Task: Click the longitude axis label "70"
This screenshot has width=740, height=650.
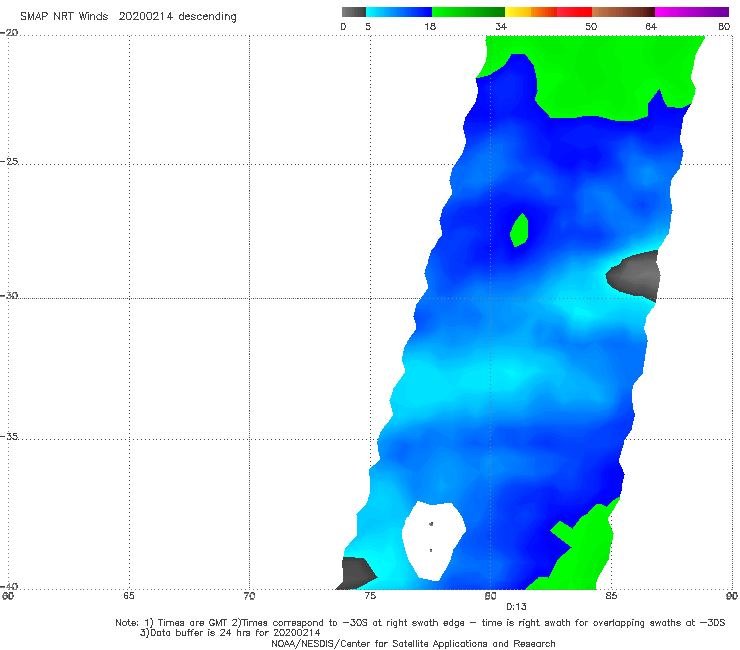Action: [249, 596]
